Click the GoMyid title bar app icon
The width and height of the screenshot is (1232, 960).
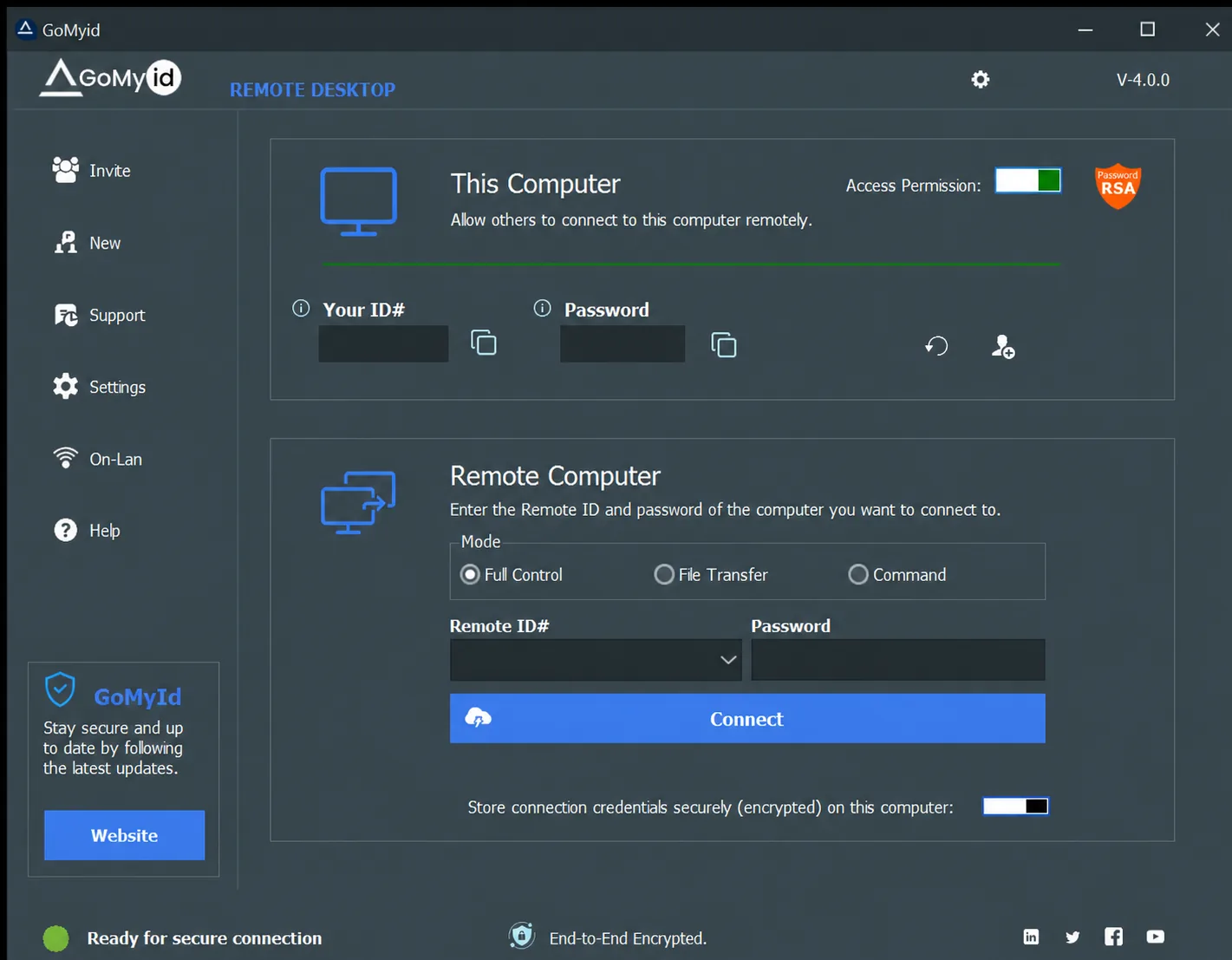(26, 29)
